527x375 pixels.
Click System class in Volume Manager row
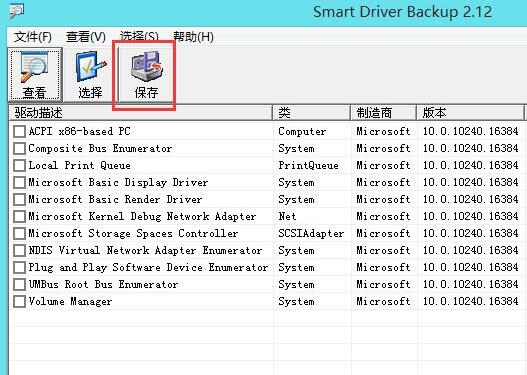click(296, 301)
